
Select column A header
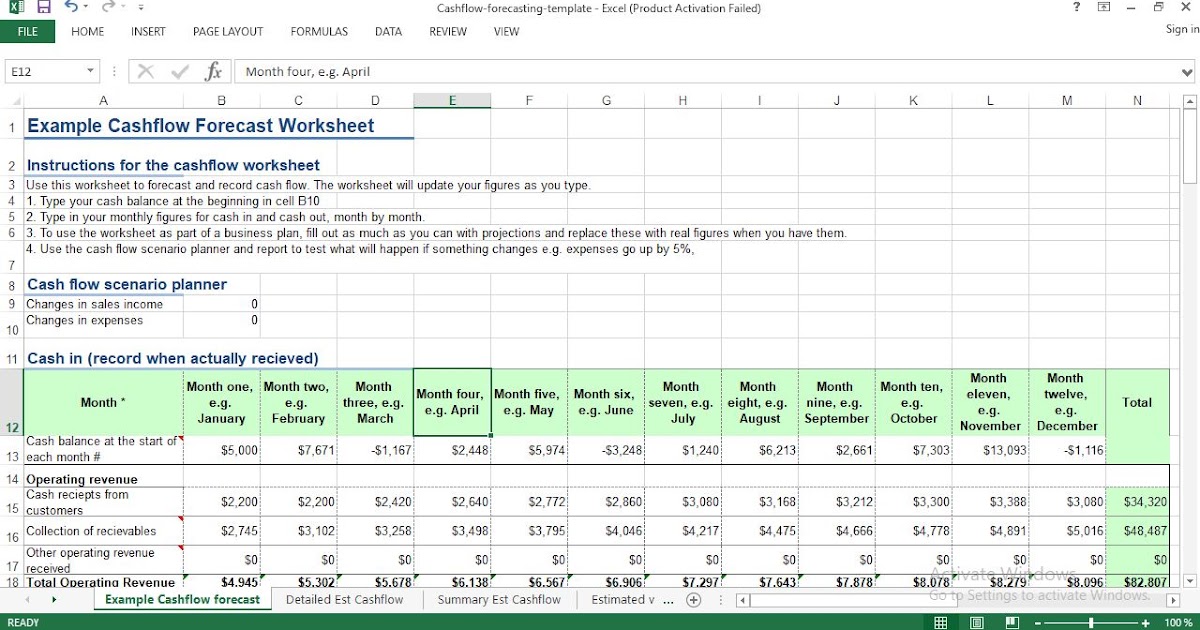pos(103,101)
